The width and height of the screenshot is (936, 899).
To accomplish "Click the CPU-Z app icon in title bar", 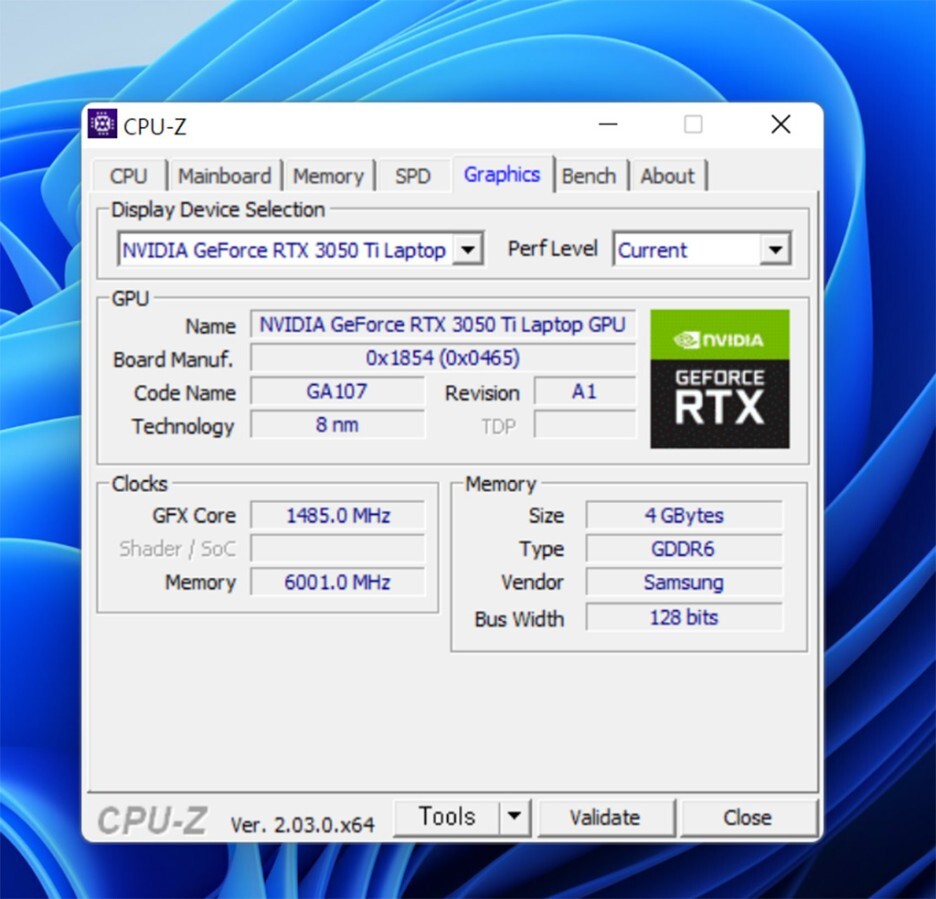I will tap(102, 124).
